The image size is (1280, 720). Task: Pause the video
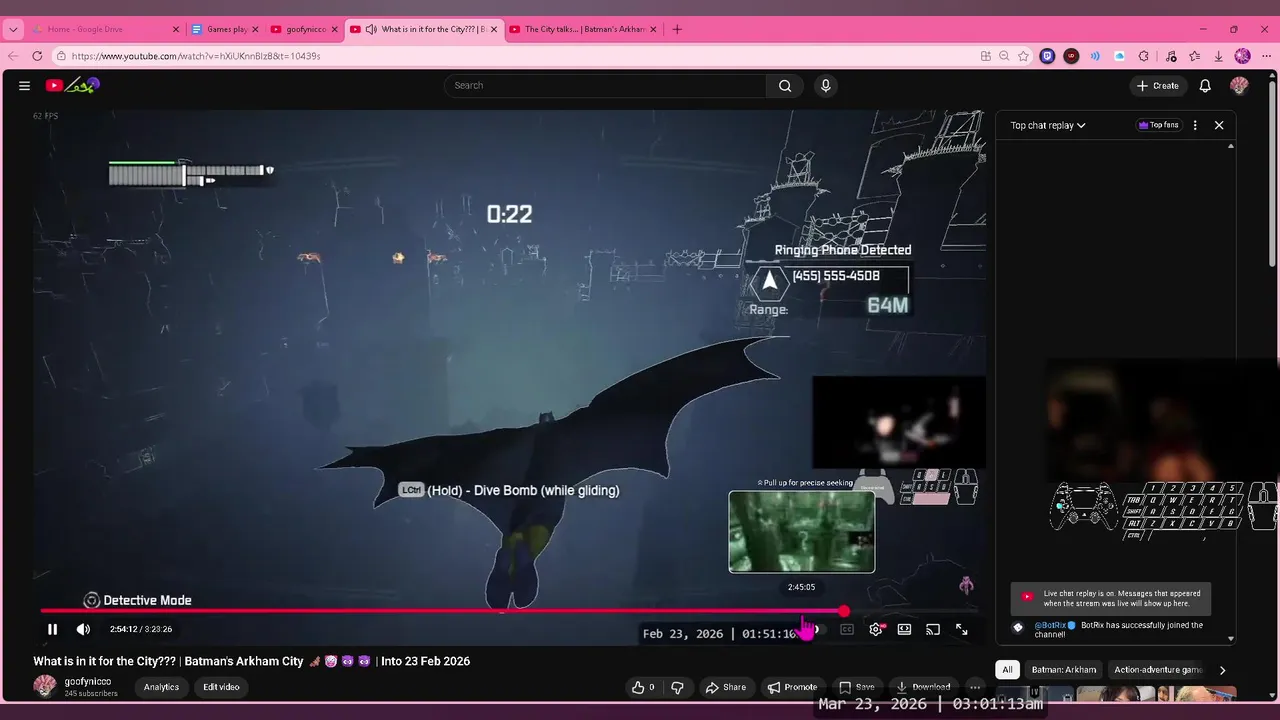coord(52,629)
